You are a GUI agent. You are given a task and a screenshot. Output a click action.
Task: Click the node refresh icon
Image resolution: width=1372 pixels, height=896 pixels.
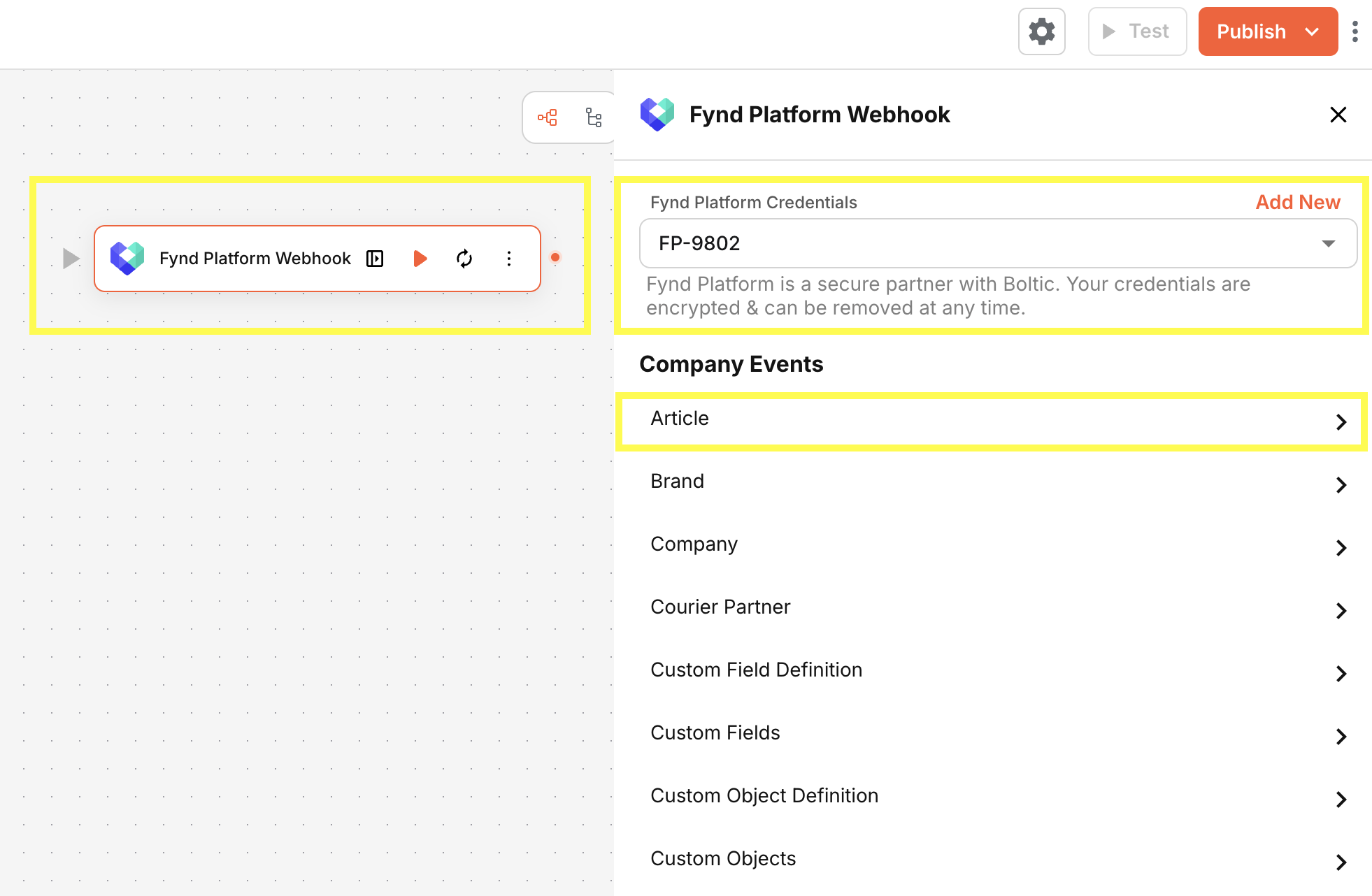pyautogui.click(x=464, y=259)
